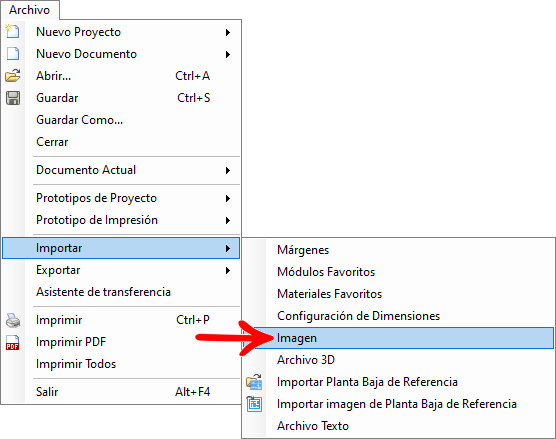This screenshot has width=556, height=439.
Task: Open the Archivo menu tab
Action: (29, 10)
